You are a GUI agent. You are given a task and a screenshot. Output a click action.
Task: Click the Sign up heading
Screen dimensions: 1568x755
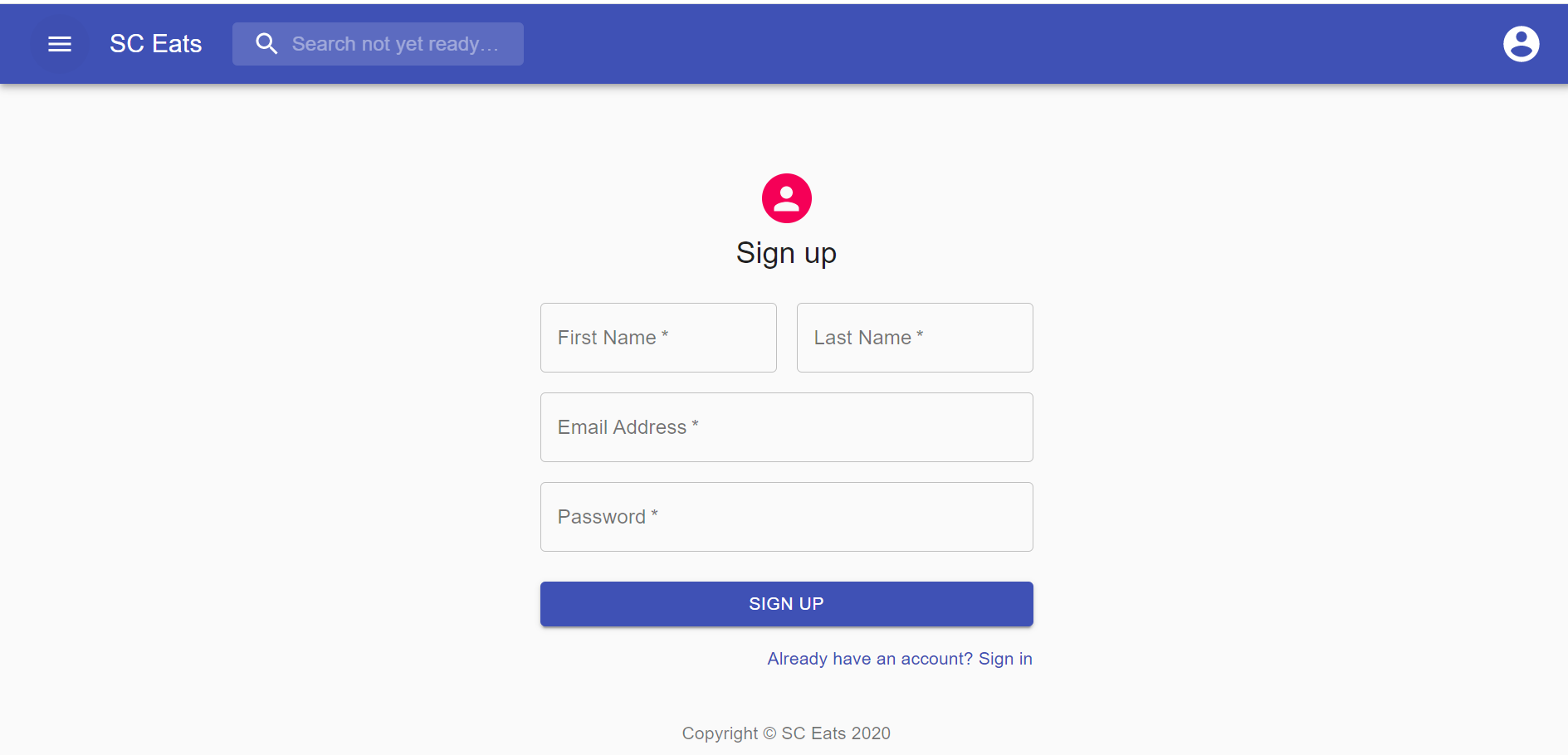pos(786,253)
